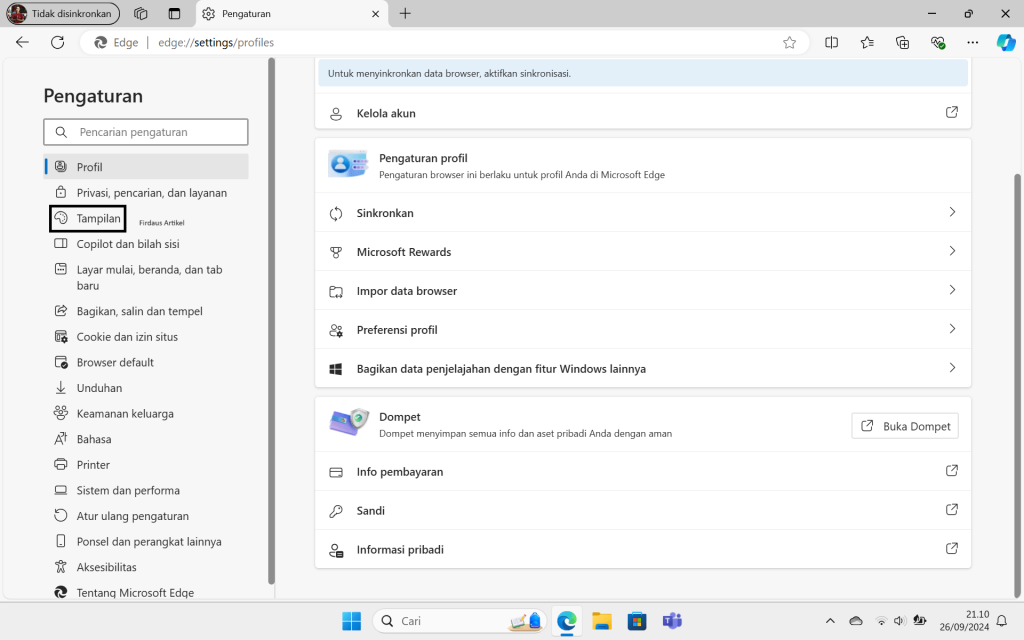Viewport: 1024px width, 640px height.
Task: Click the sync icon beside Sinkronkan
Action: coord(335,212)
